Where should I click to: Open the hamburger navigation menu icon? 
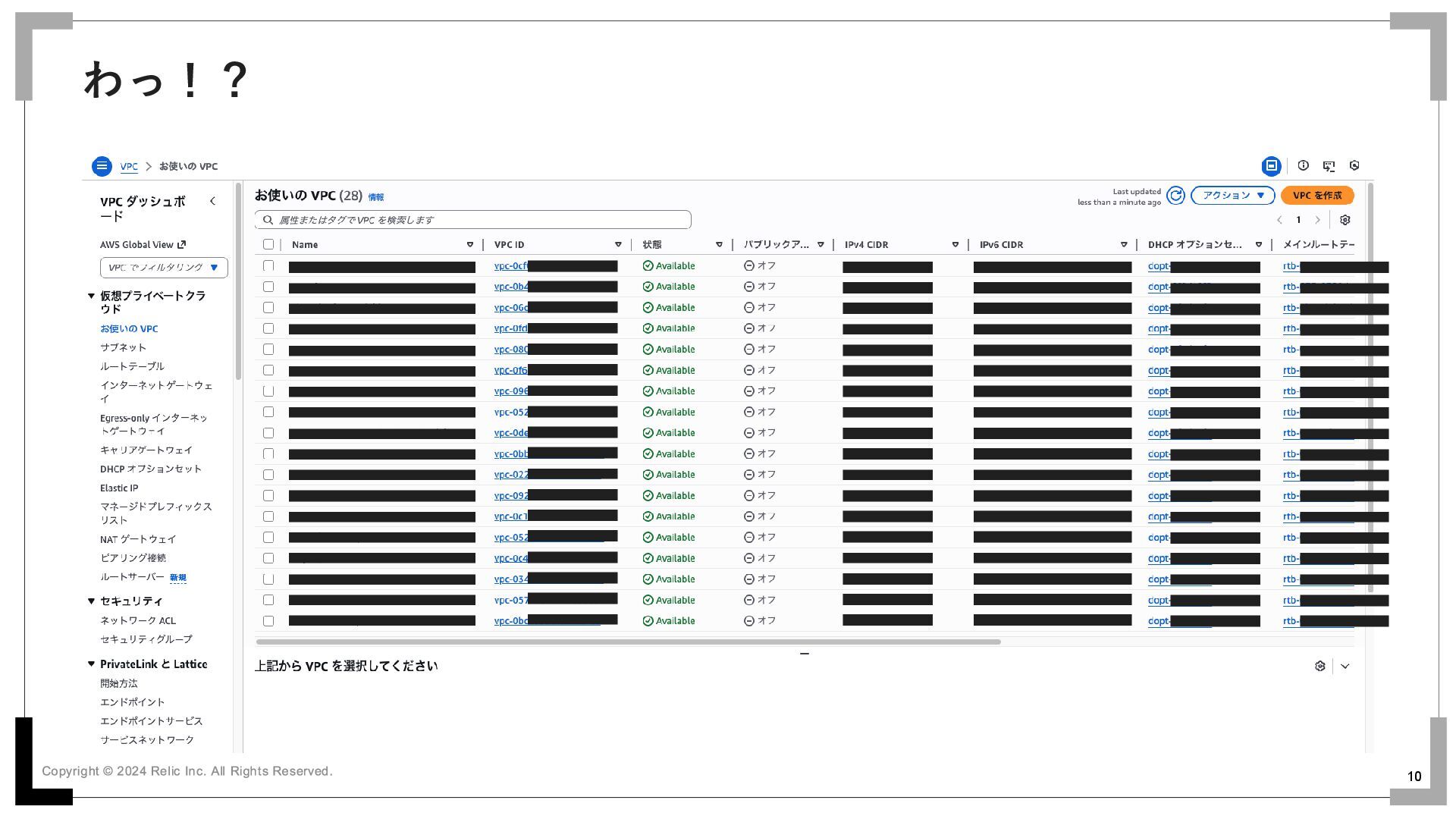point(102,166)
